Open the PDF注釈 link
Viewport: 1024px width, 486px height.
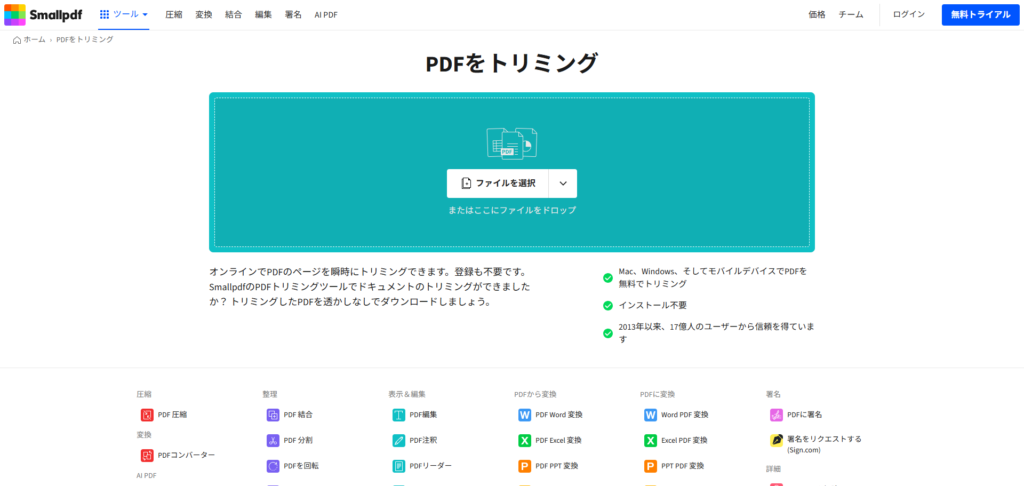423,440
